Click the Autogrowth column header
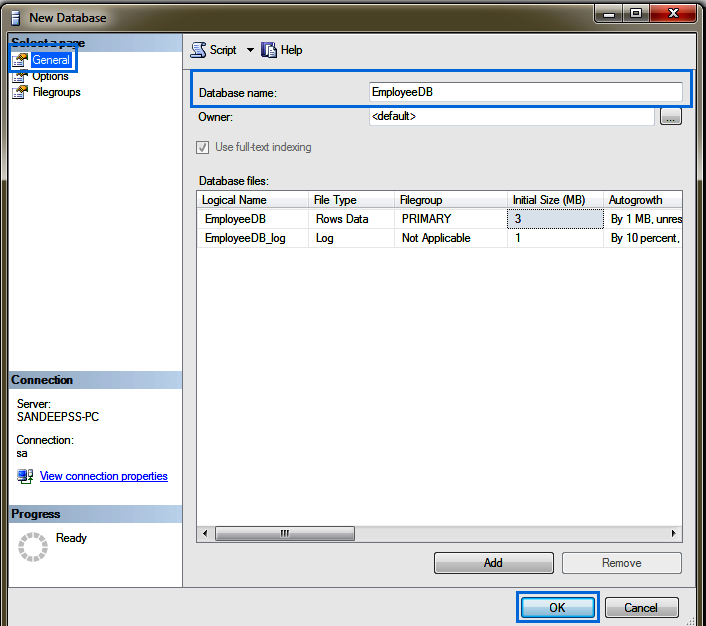 643,200
